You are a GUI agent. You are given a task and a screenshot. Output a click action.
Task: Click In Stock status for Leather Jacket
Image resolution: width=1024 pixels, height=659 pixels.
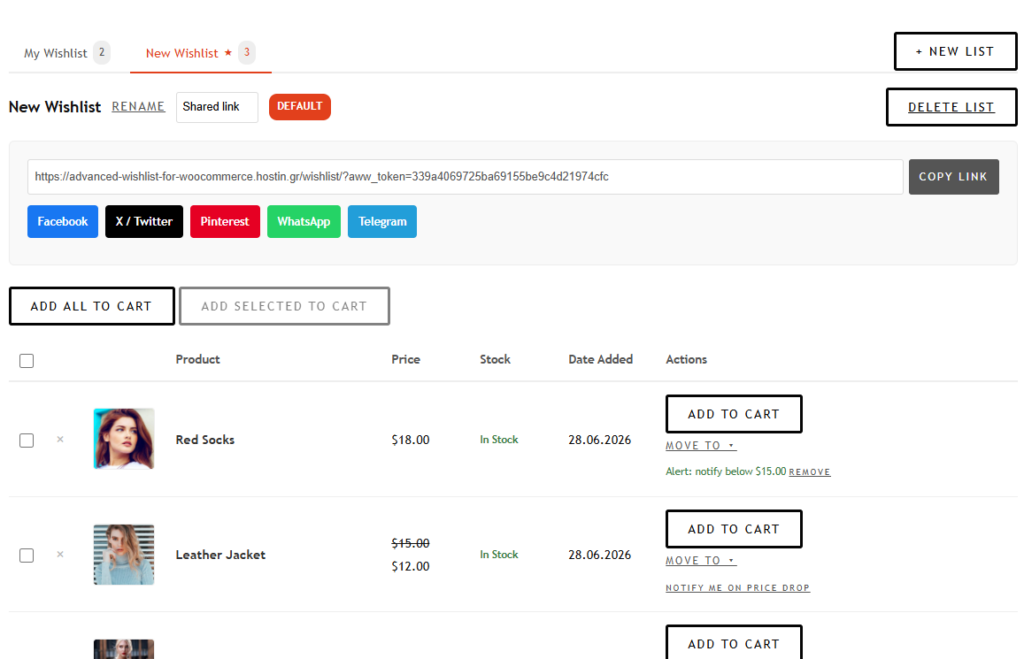(x=499, y=555)
